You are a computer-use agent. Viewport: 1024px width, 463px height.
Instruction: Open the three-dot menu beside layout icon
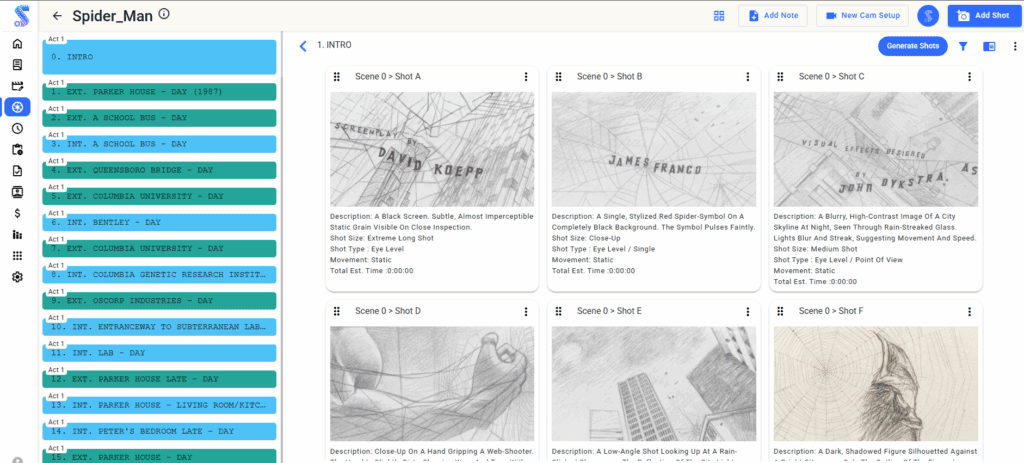pyautogui.click(x=1015, y=46)
